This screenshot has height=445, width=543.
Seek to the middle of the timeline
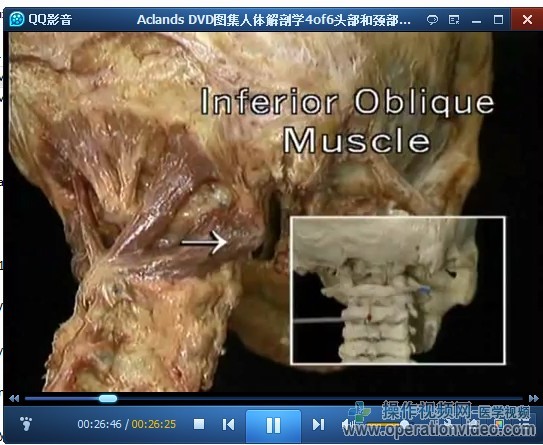point(274,399)
